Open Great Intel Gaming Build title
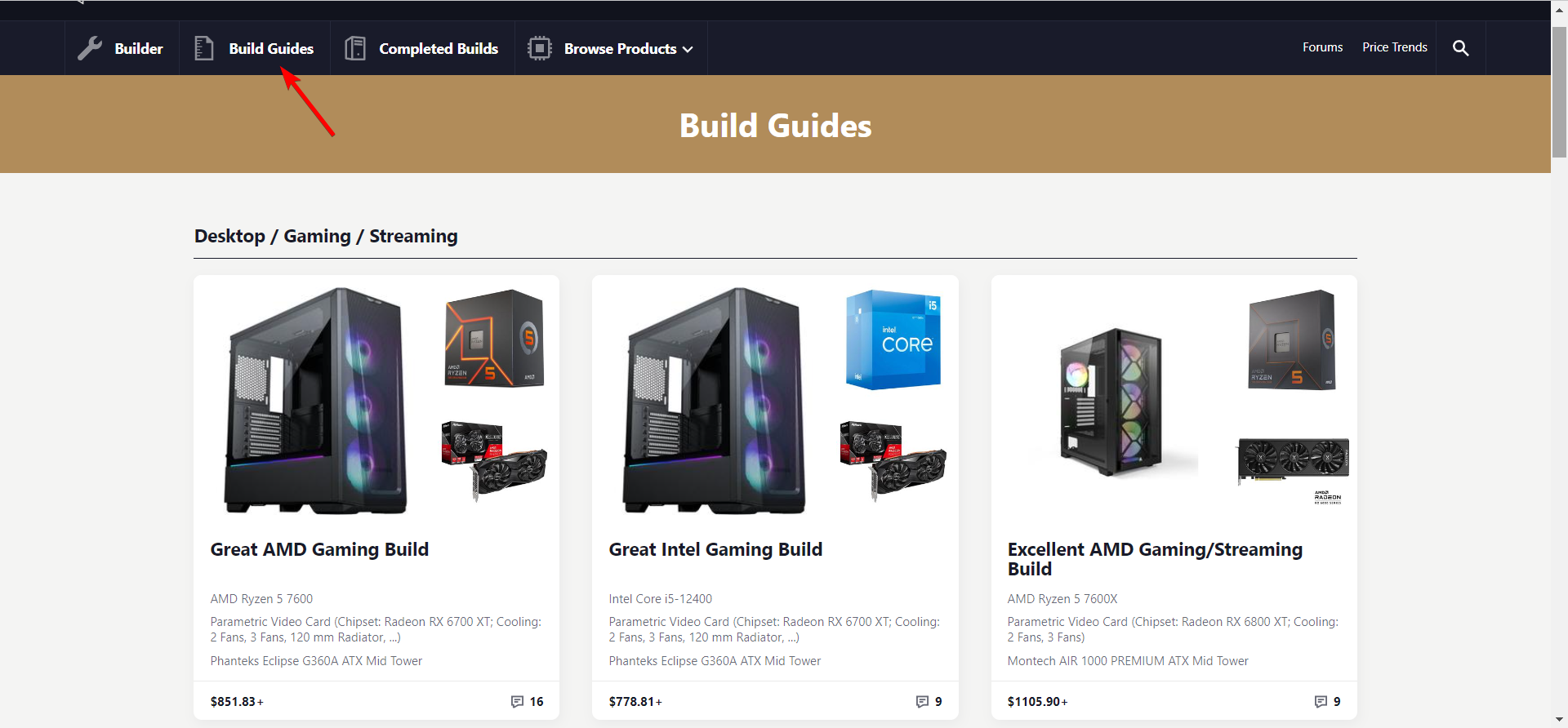 715,549
